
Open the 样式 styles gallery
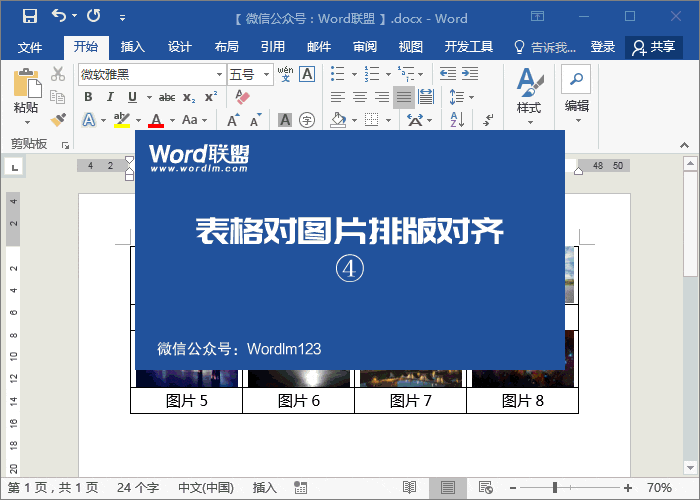529,96
